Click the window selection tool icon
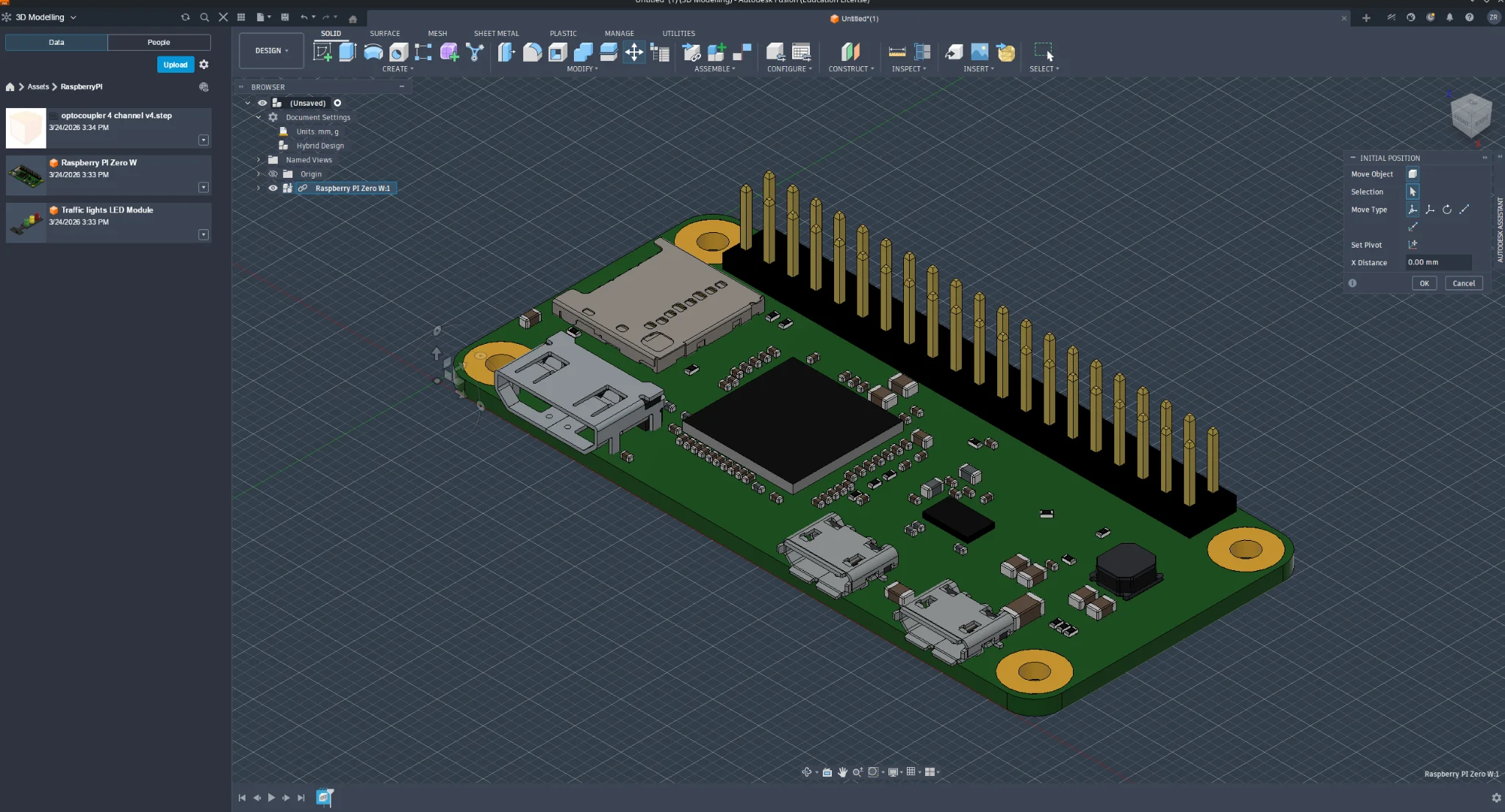Image resolution: width=1505 pixels, height=812 pixels. point(1044,51)
